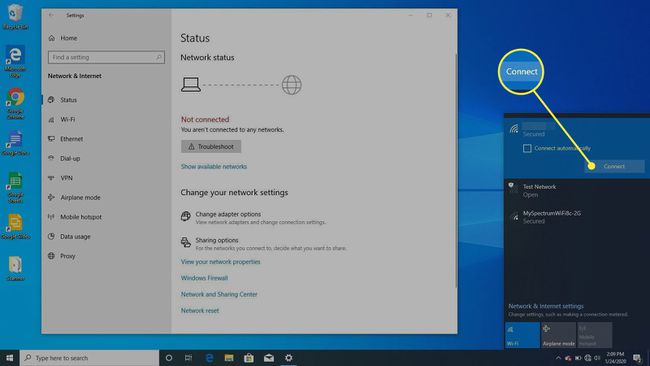The width and height of the screenshot is (650, 366).
Task: Click the globe icon in network diagram
Action: (x=291, y=85)
